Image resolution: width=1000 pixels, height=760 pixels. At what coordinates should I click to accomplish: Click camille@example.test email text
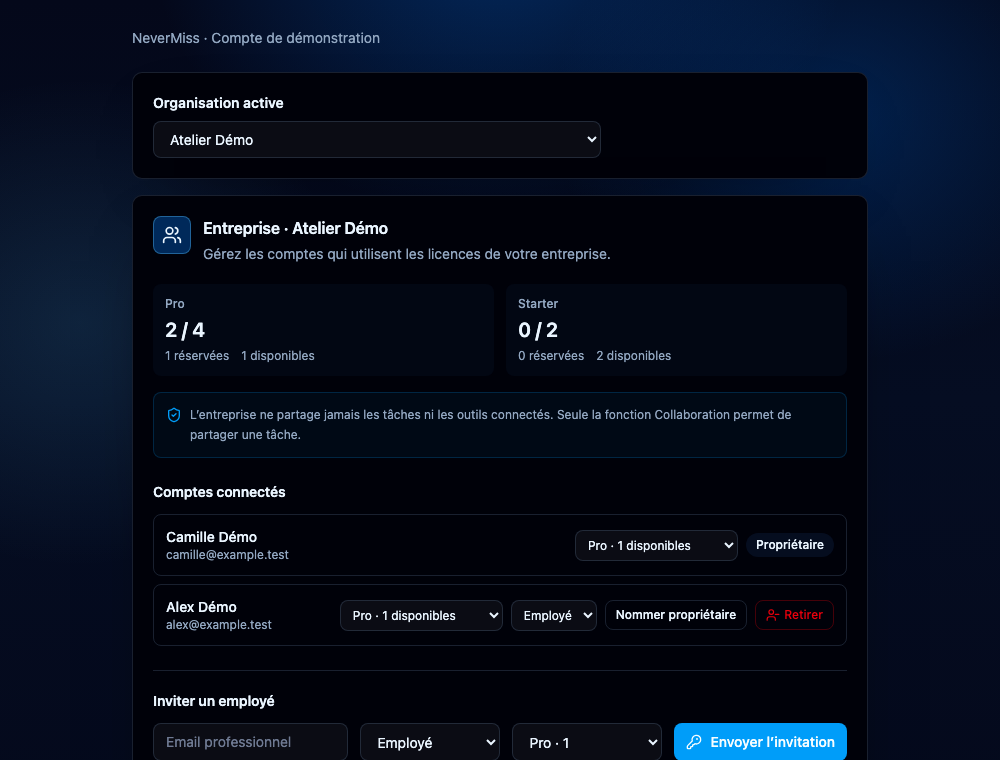227,555
